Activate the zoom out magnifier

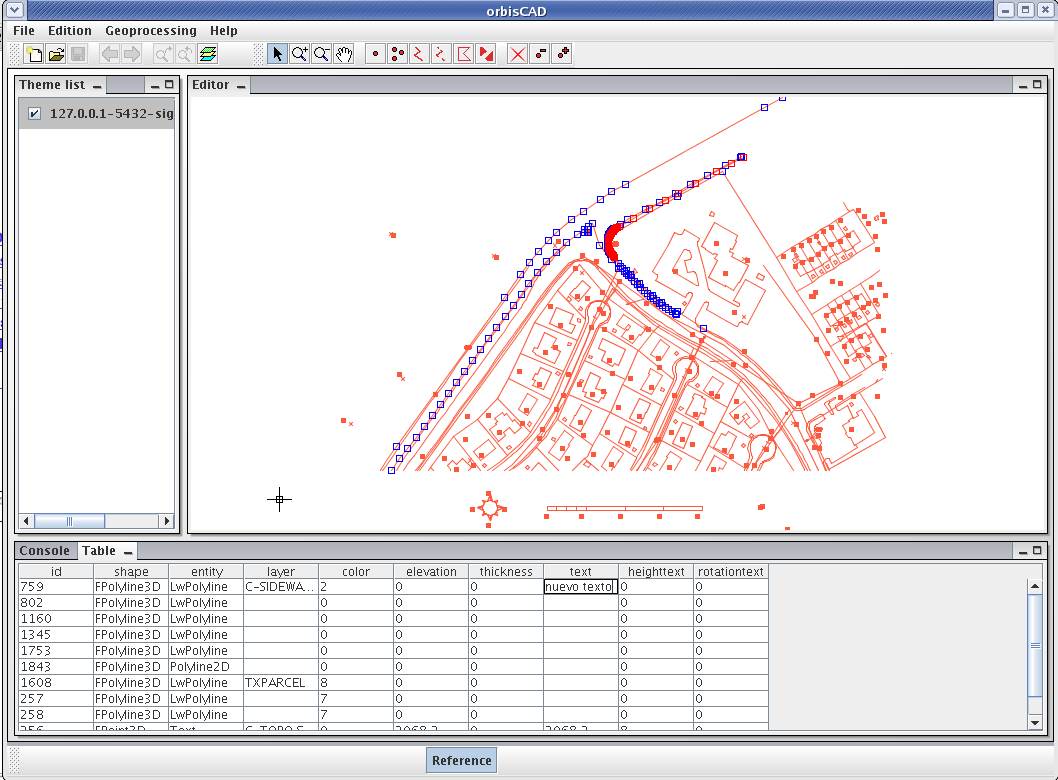(x=321, y=54)
